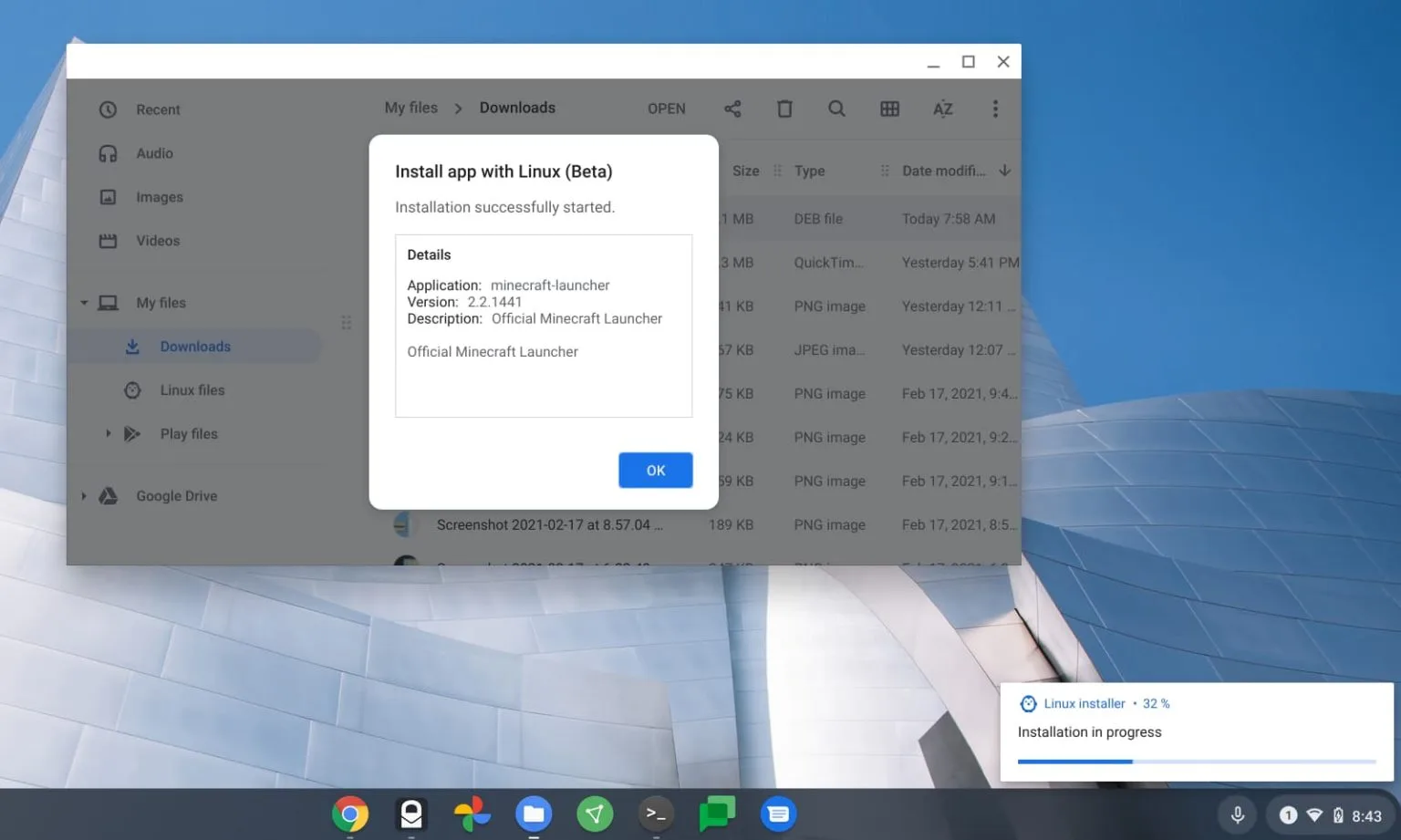The width and height of the screenshot is (1401, 840).
Task: Select the Recent section clock icon
Action: point(108,109)
